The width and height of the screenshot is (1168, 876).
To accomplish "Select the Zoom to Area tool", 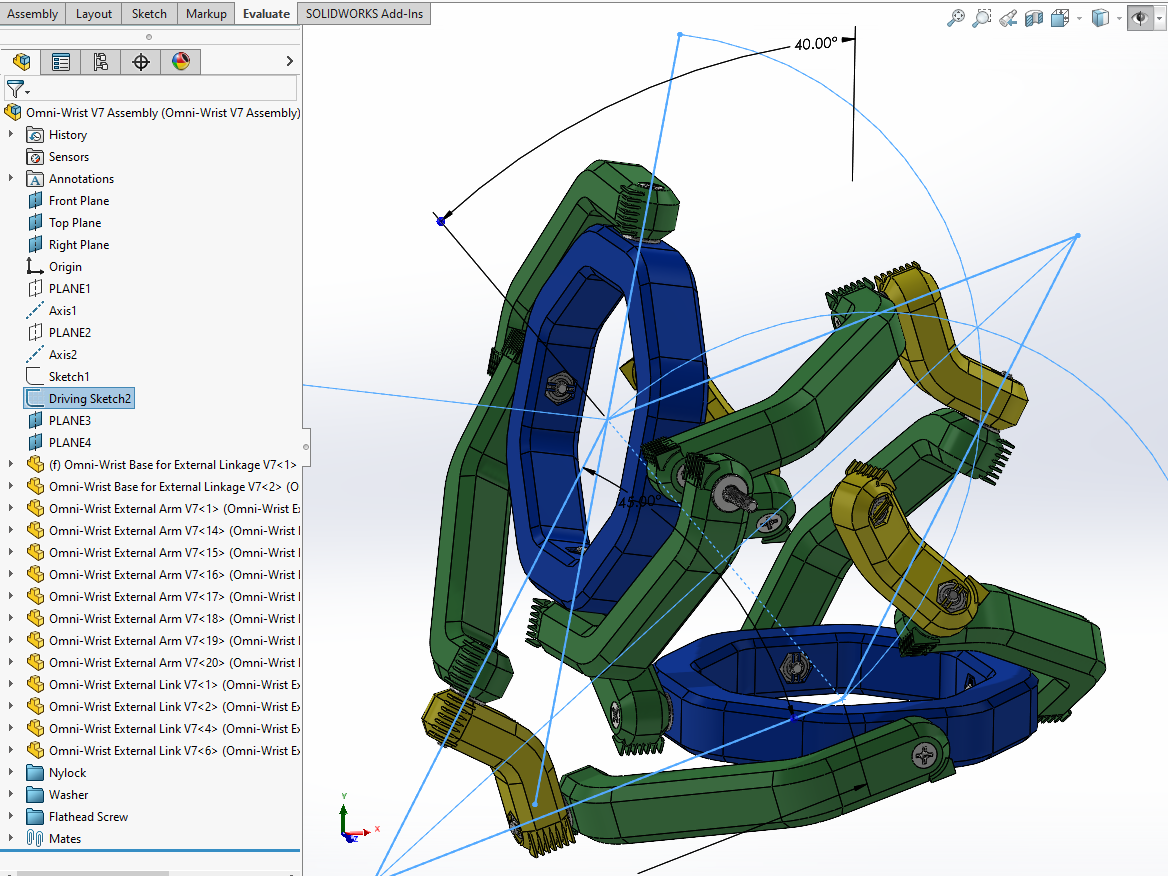I will 982,17.
